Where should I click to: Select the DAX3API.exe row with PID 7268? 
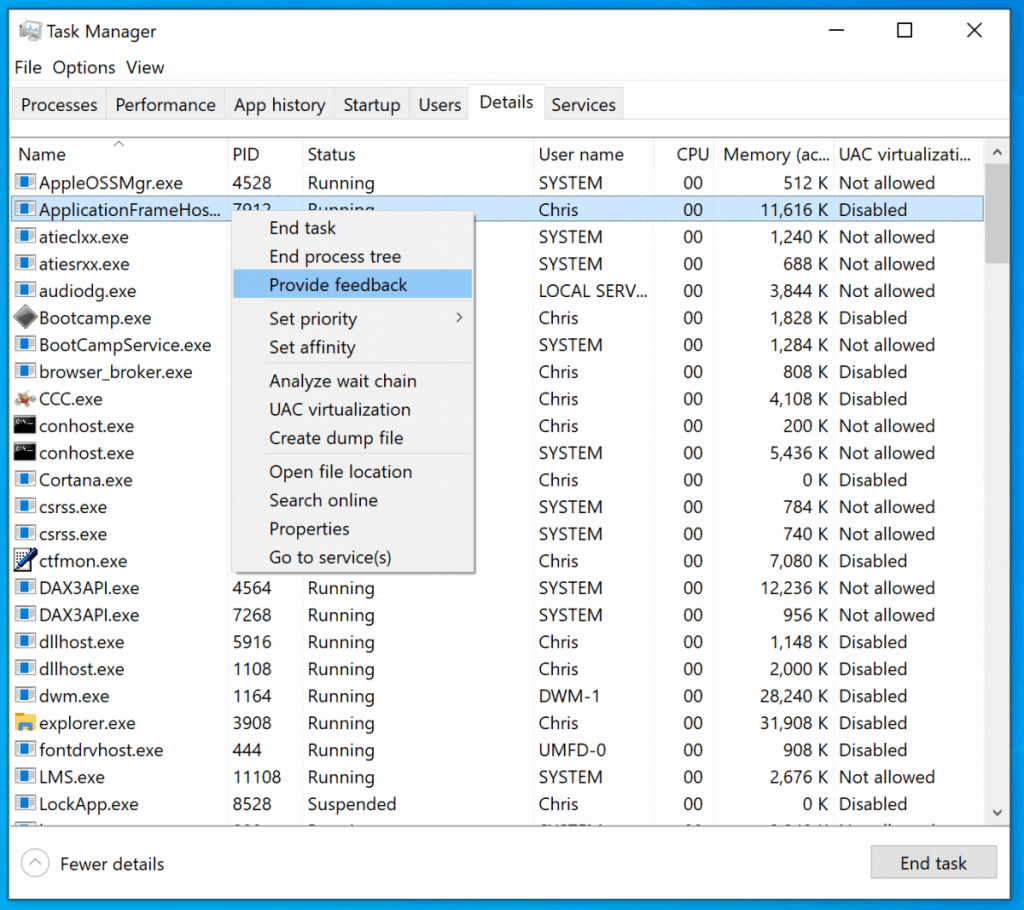(x=498, y=614)
